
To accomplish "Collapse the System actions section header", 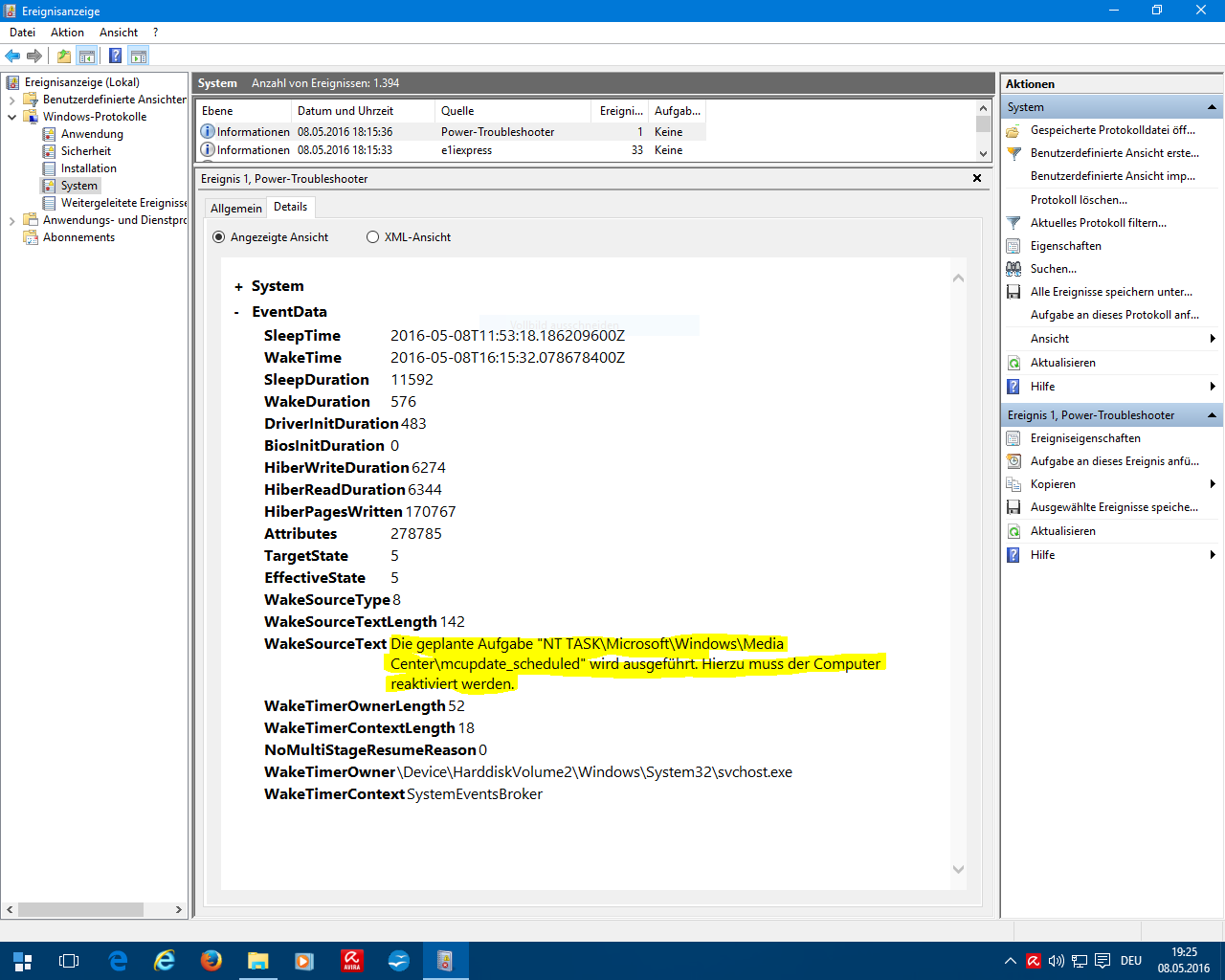I will coord(1212,107).
